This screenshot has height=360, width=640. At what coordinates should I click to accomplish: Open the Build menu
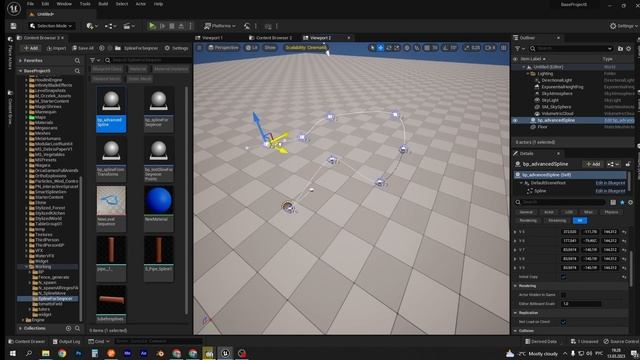point(103,4)
